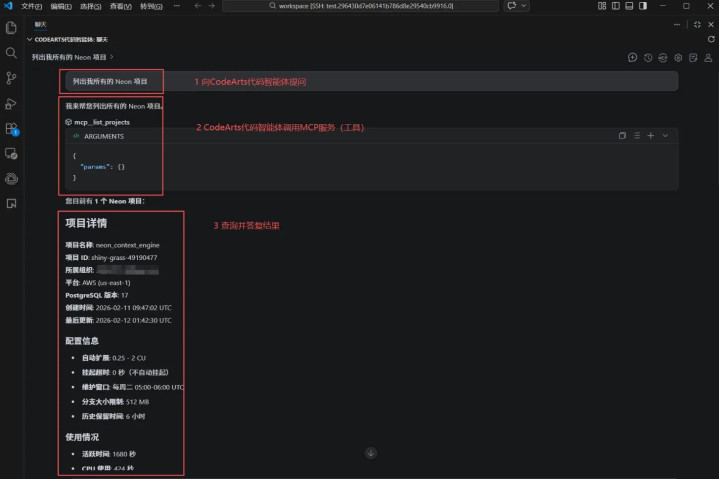The image size is (719, 479).
Task: Open the 编辑(E) menu
Action: 61,6
